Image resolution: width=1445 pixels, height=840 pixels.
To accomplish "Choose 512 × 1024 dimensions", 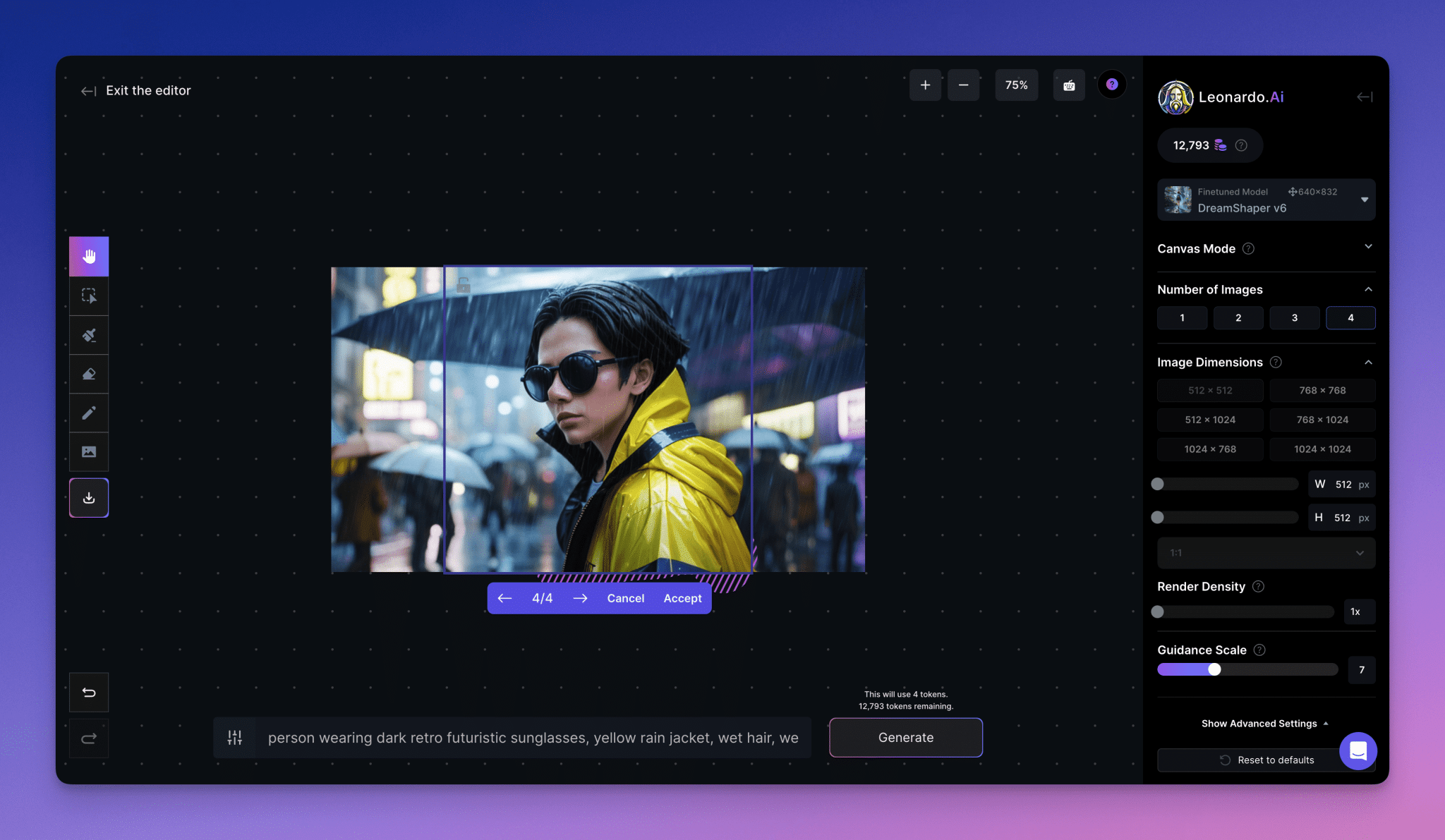I will (x=1210, y=420).
